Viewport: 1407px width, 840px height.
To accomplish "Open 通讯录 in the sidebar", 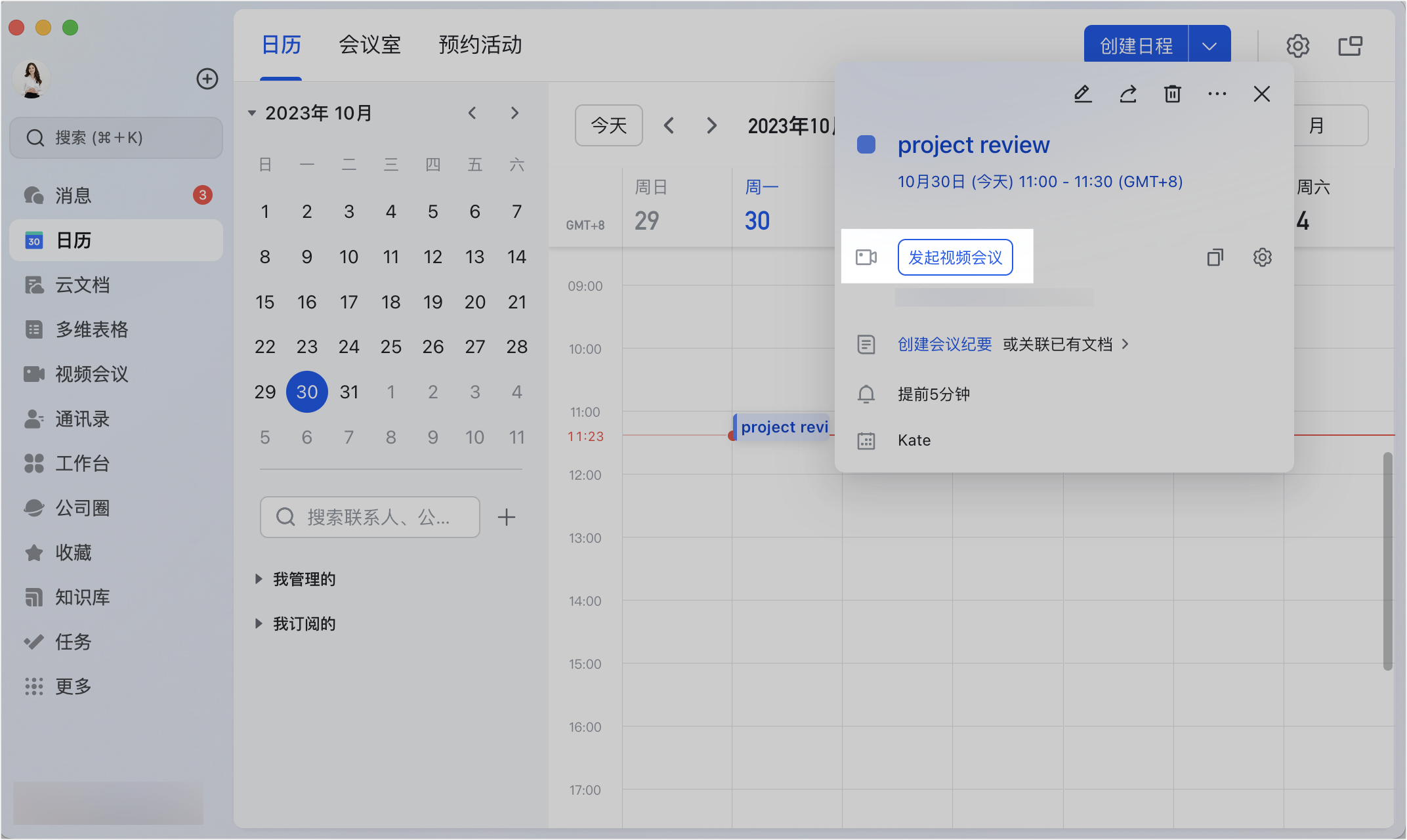I will 116,419.
